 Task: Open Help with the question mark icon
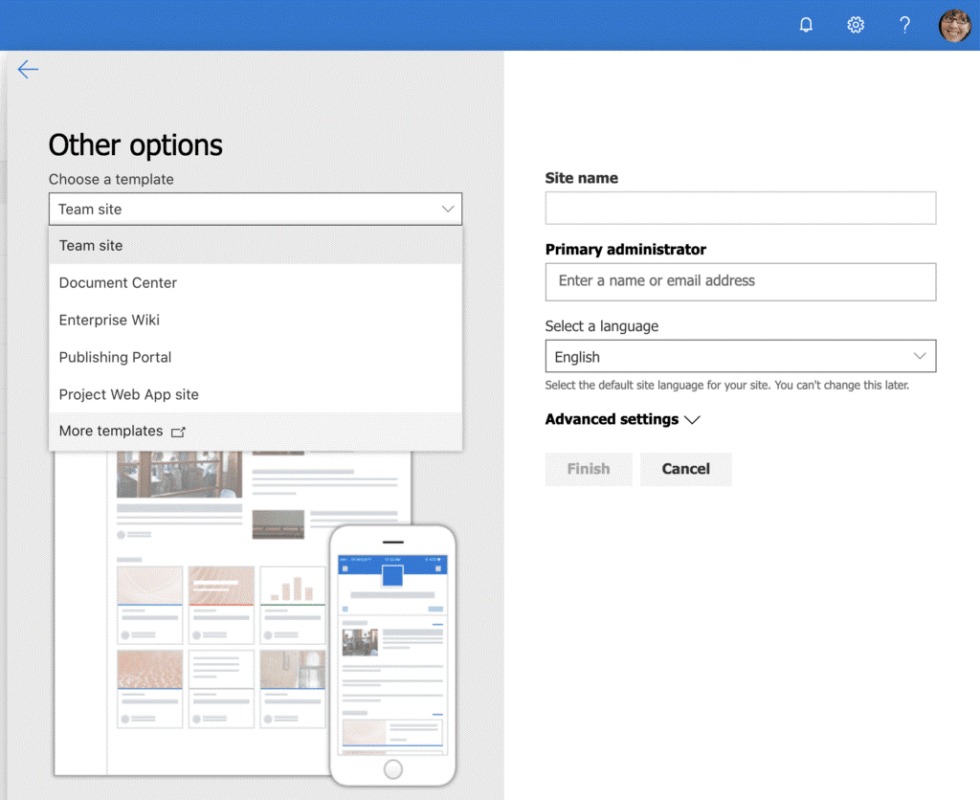coord(905,24)
